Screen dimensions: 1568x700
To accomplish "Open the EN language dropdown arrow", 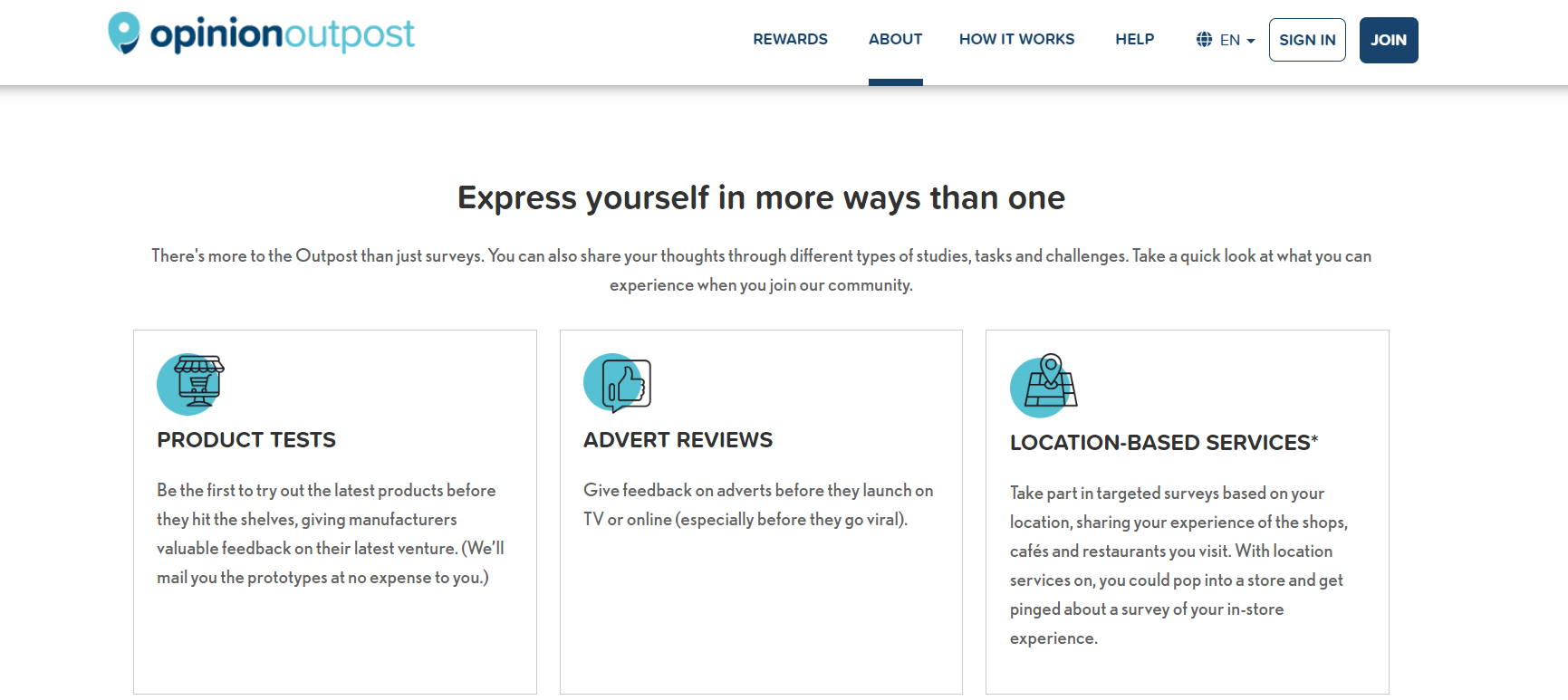I will pos(1251,41).
